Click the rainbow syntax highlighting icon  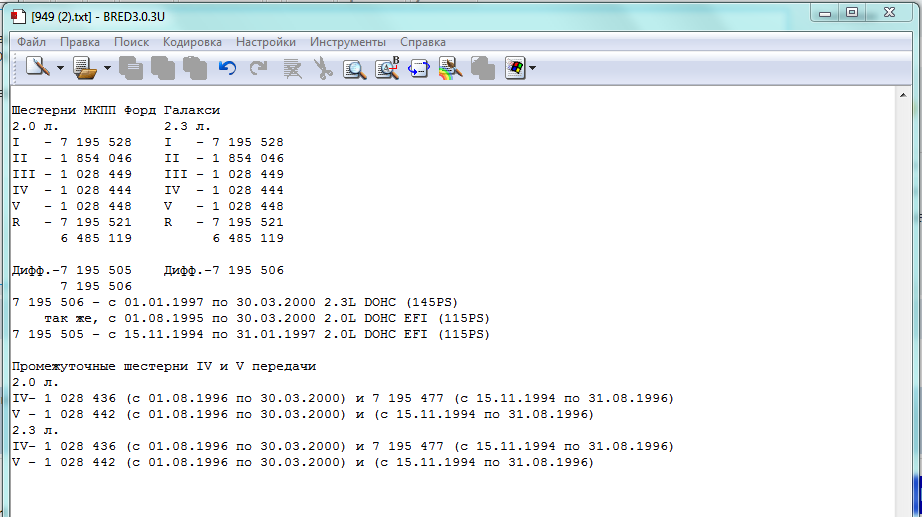pyautogui.click(x=450, y=68)
